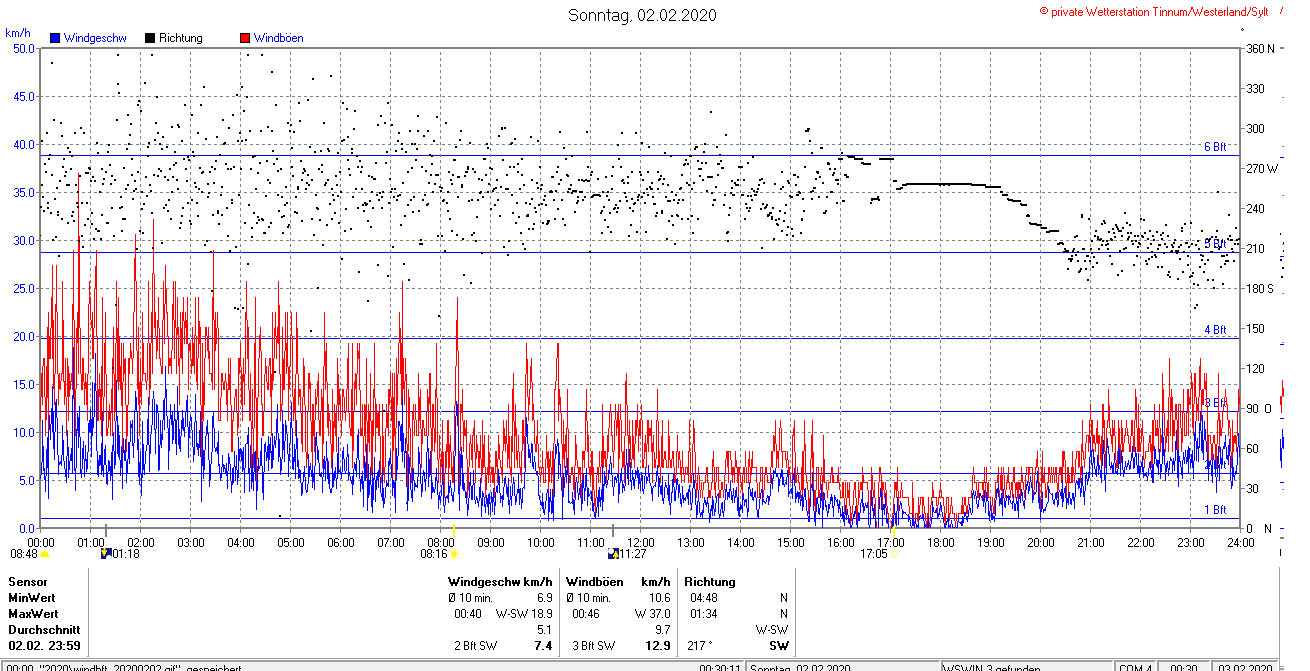Click the 50.0 speed axis value
The image size is (1310, 671).
click(22, 49)
